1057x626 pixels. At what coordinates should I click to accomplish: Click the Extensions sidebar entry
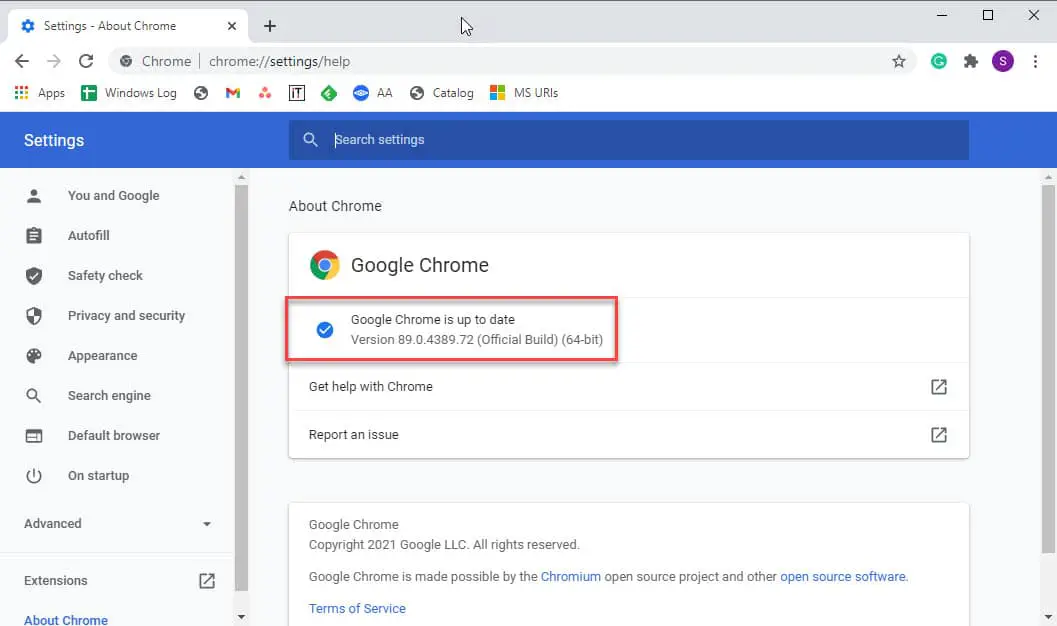coord(117,581)
